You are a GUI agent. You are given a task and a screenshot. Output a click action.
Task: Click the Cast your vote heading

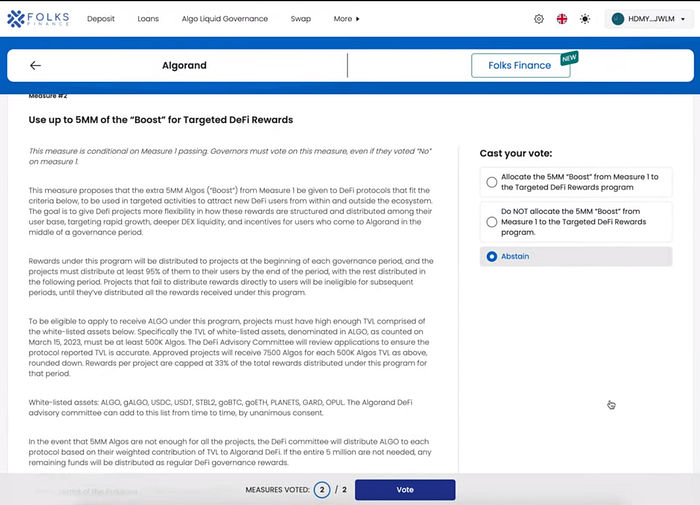(516, 153)
